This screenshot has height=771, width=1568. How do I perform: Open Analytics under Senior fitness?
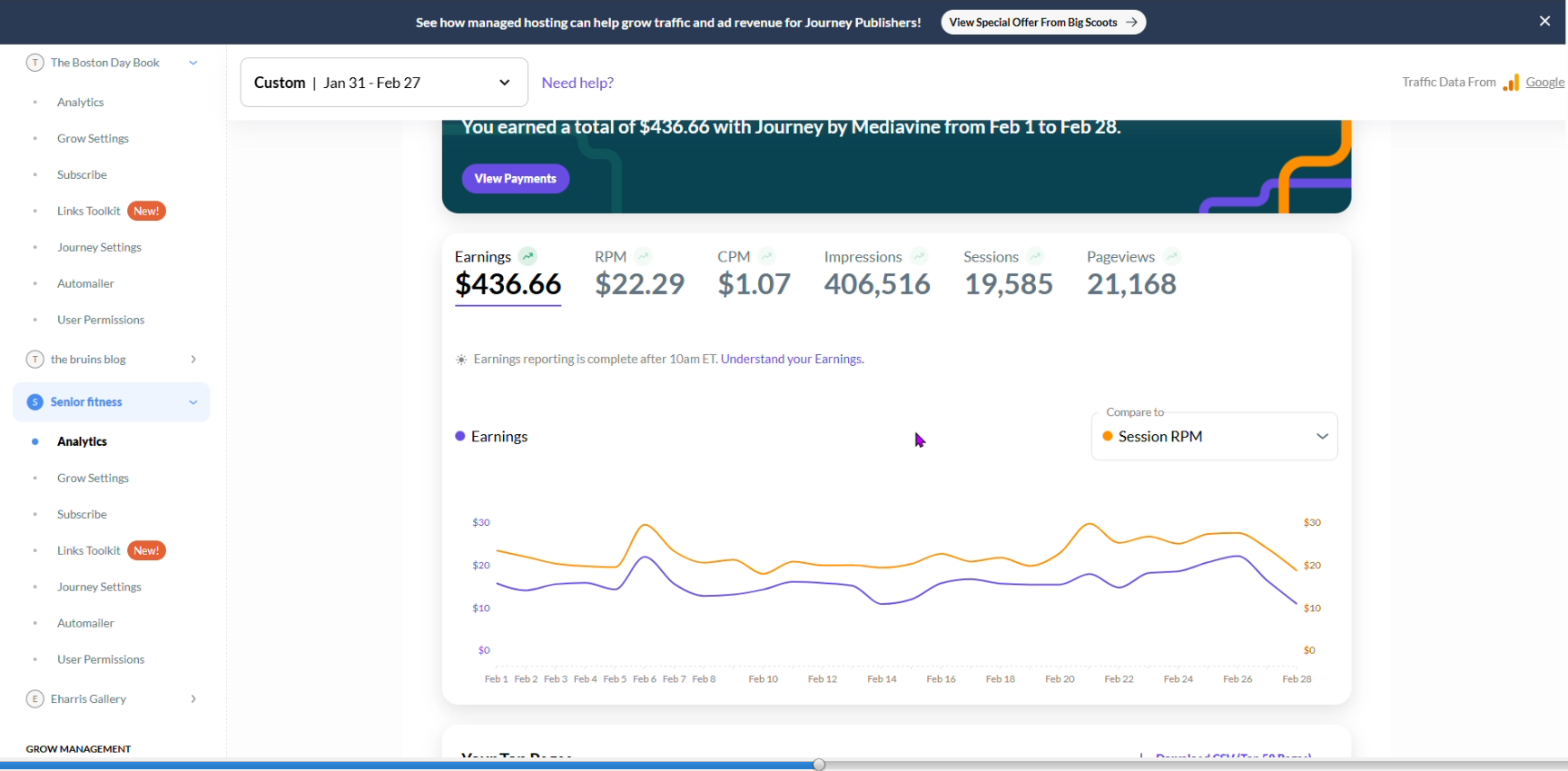82,441
